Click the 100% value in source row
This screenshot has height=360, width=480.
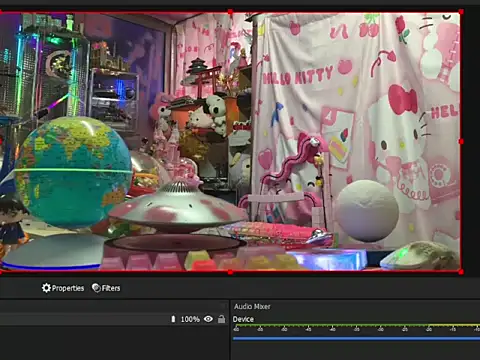point(190,319)
